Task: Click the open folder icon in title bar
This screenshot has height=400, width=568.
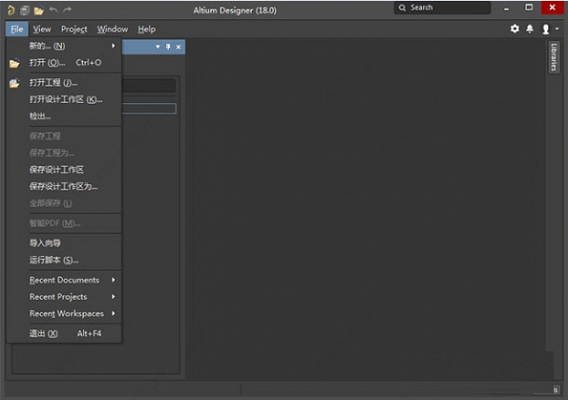Action: click(x=39, y=11)
